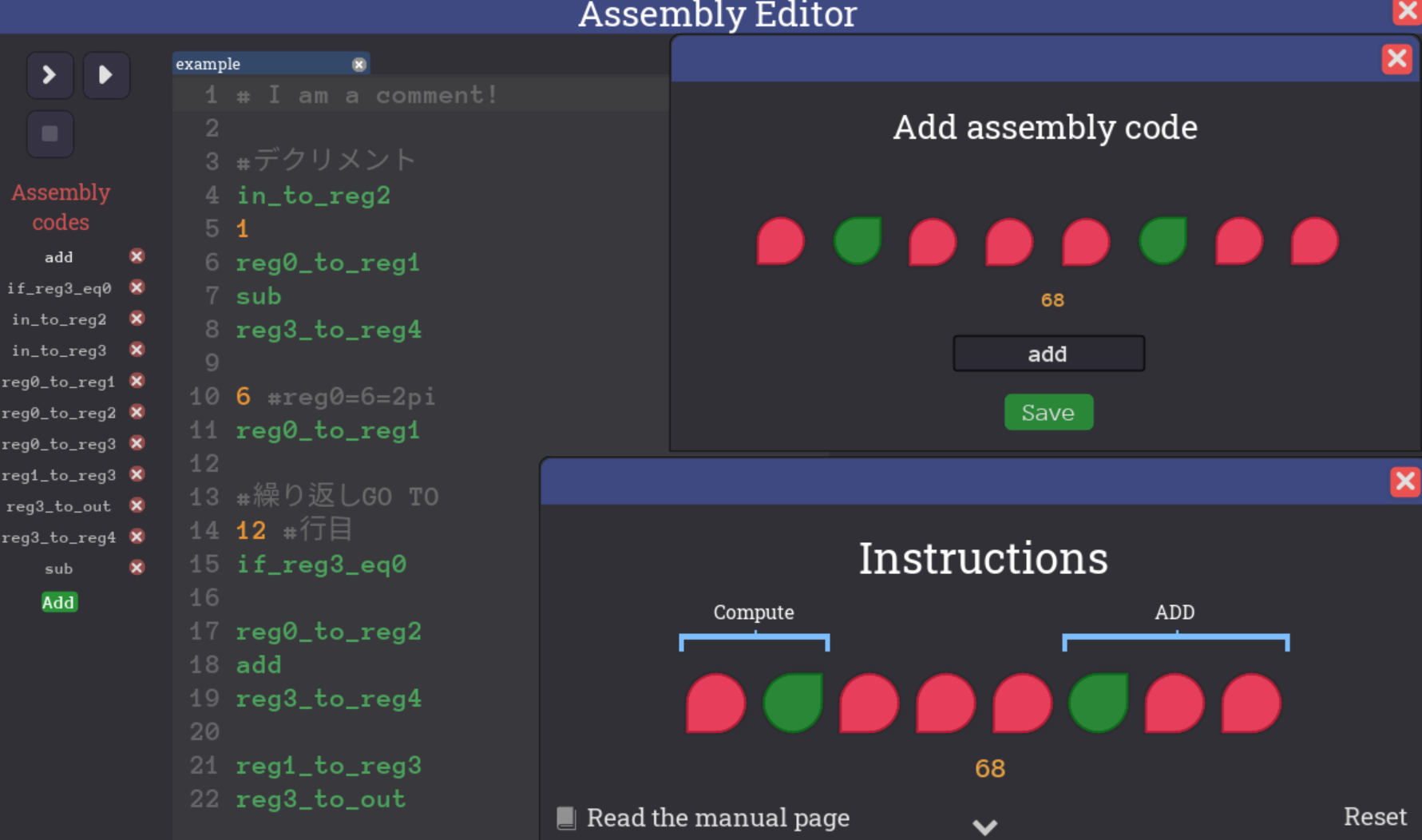The image size is (1422, 840).
Task: Click Reset in the Instructions panel
Action: pyautogui.click(x=1375, y=816)
